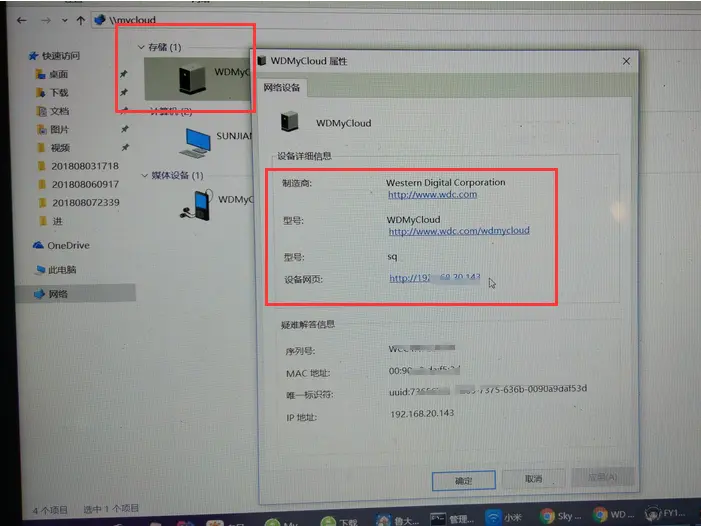Viewport: 701px width, 526px height.
Task: Click the IP address value 192.168.20.143
Action: [x=422, y=413]
